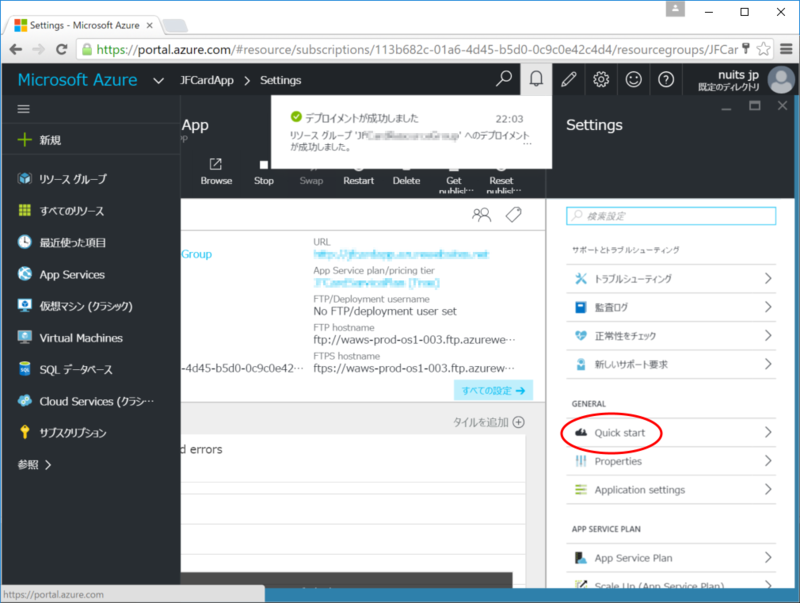Click the すべての設定 button
This screenshot has width=800, height=603.
click(493, 390)
